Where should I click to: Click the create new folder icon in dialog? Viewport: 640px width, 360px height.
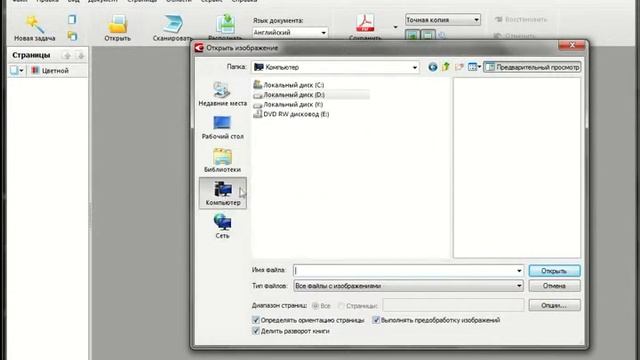[459, 67]
